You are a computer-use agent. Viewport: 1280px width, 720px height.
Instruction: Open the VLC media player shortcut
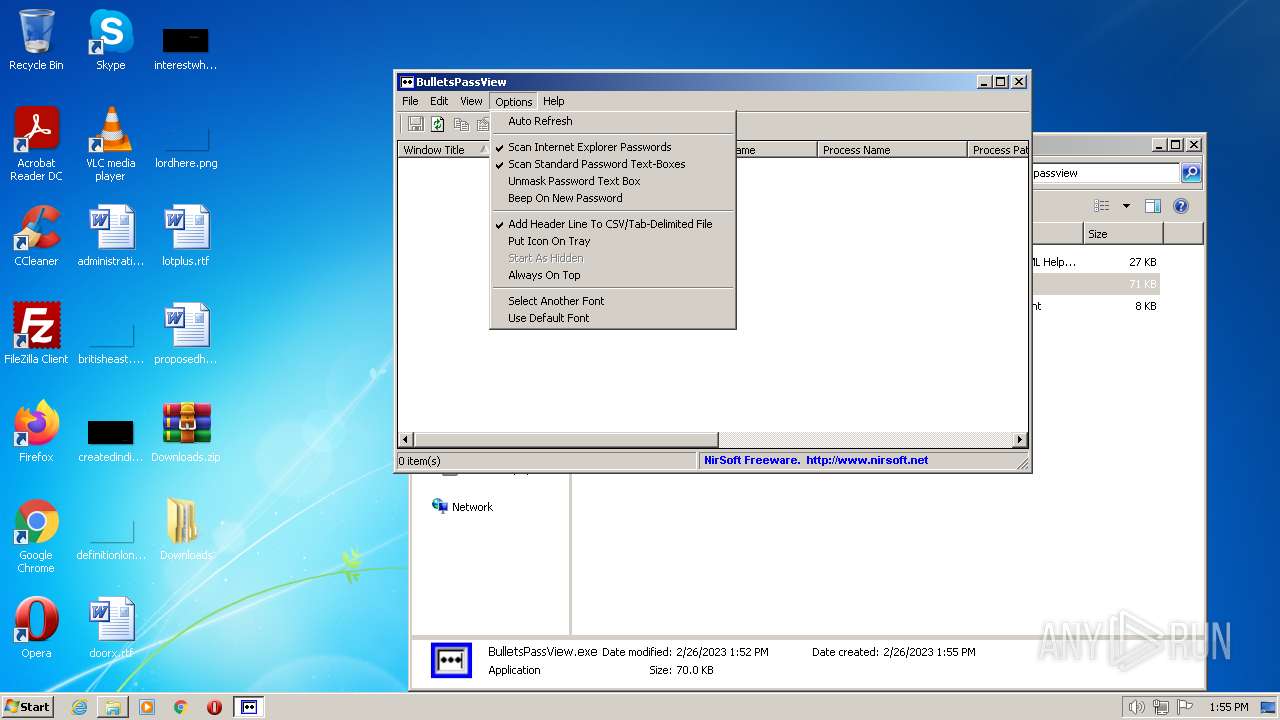click(110, 144)
